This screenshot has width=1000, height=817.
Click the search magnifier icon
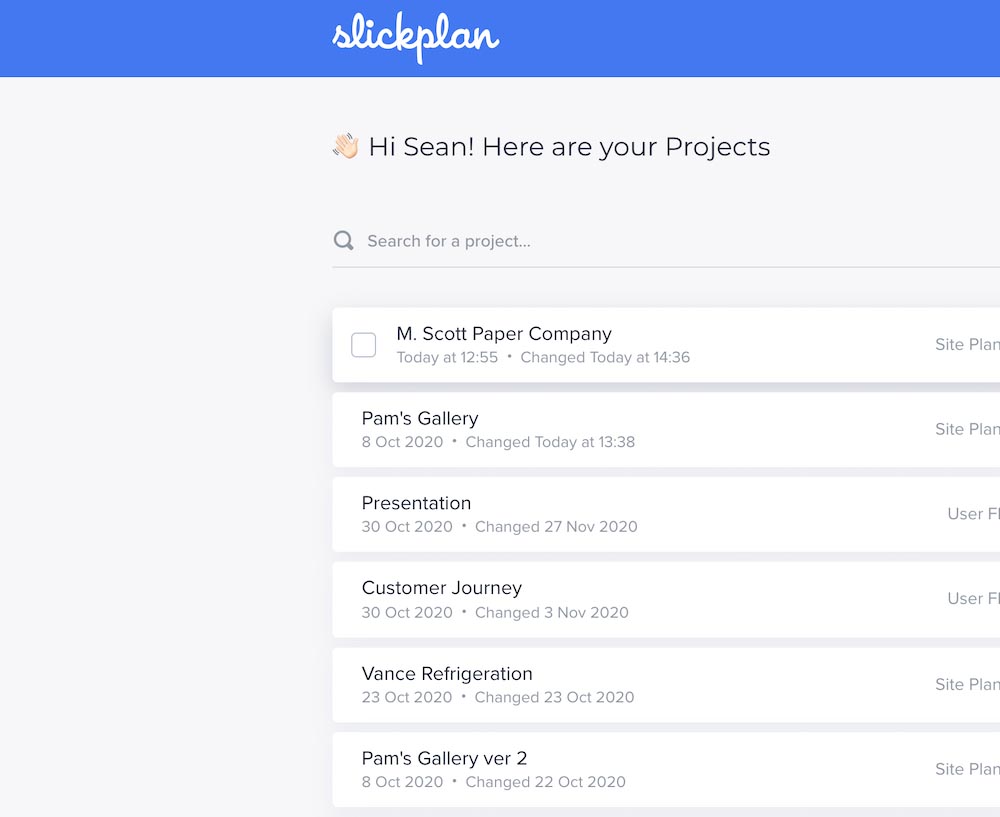click(x=344, y=240)
